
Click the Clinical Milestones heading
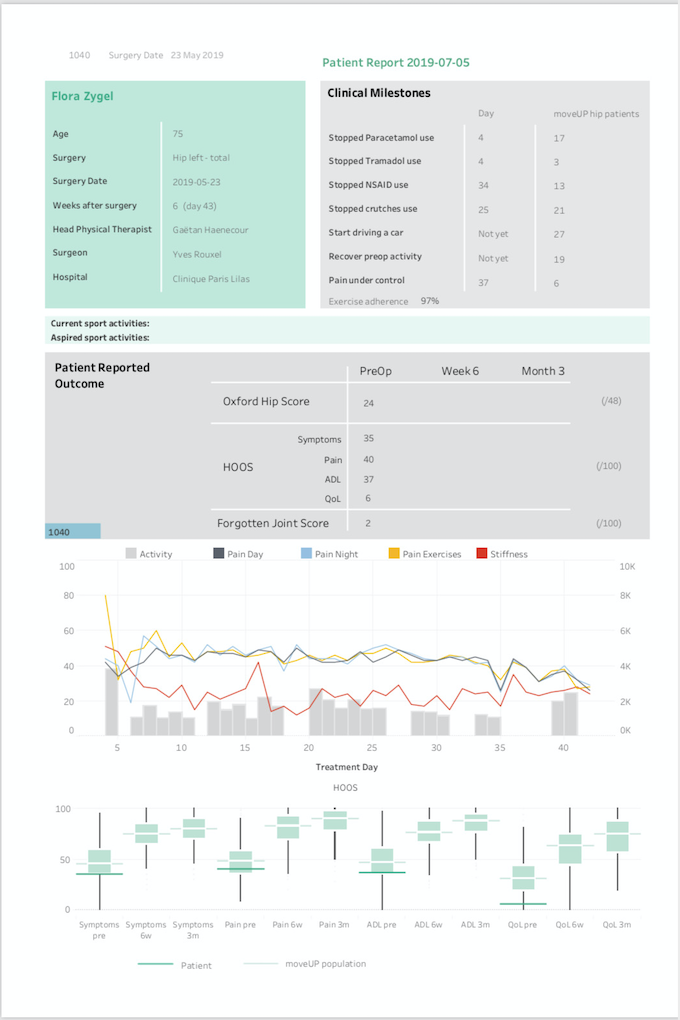point(379,93)
